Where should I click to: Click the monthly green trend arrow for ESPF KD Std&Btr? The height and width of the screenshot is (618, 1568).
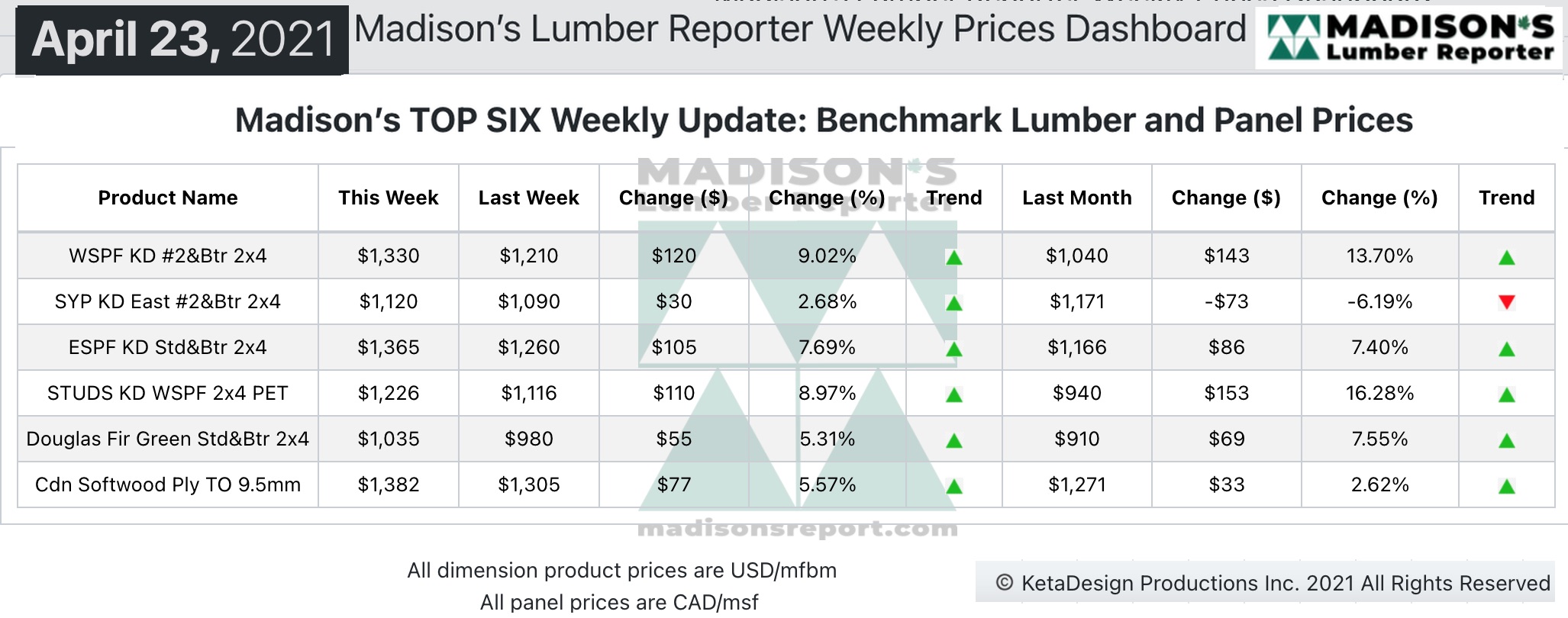point(1506,349)
